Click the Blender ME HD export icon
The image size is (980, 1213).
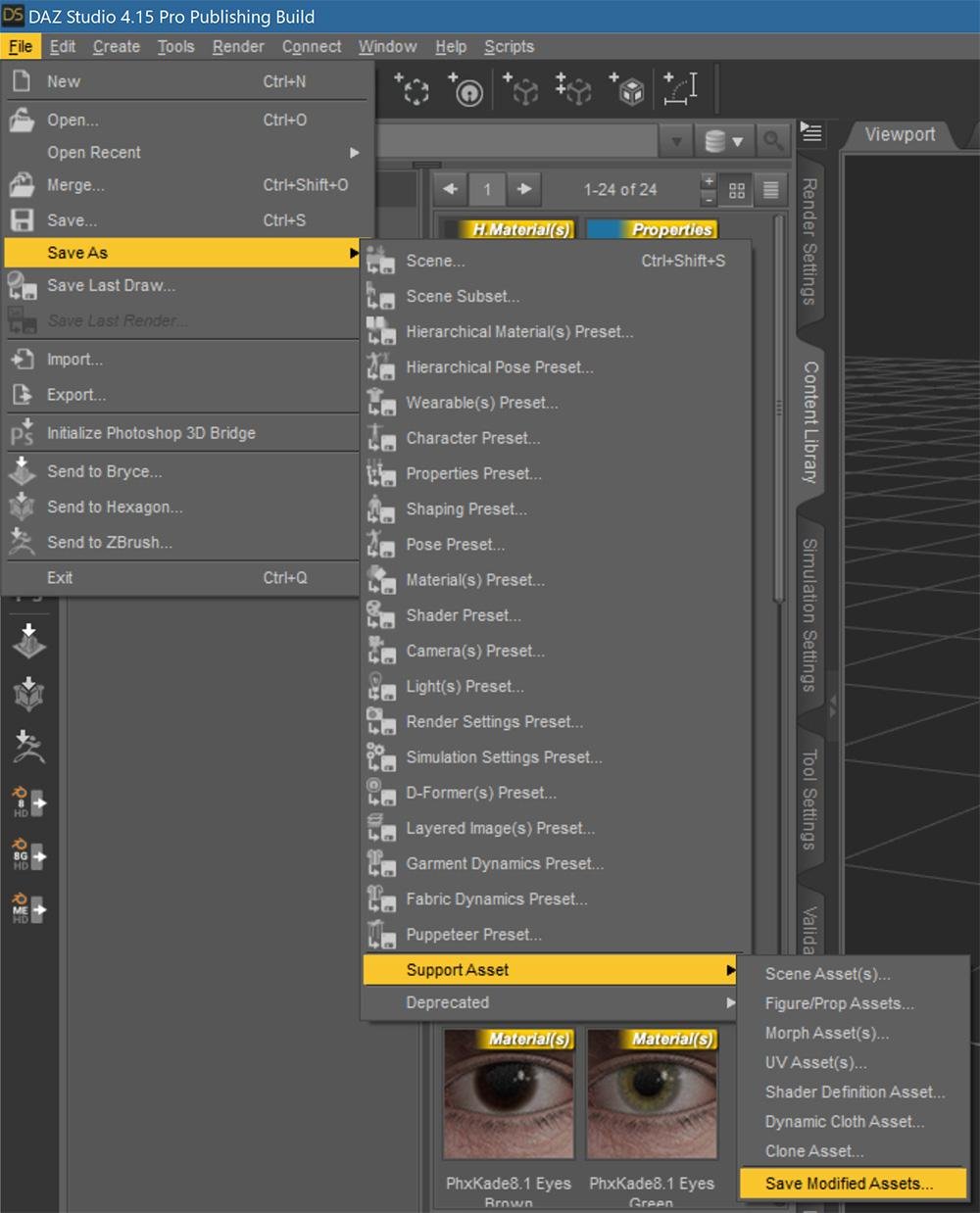pos(28,908)
